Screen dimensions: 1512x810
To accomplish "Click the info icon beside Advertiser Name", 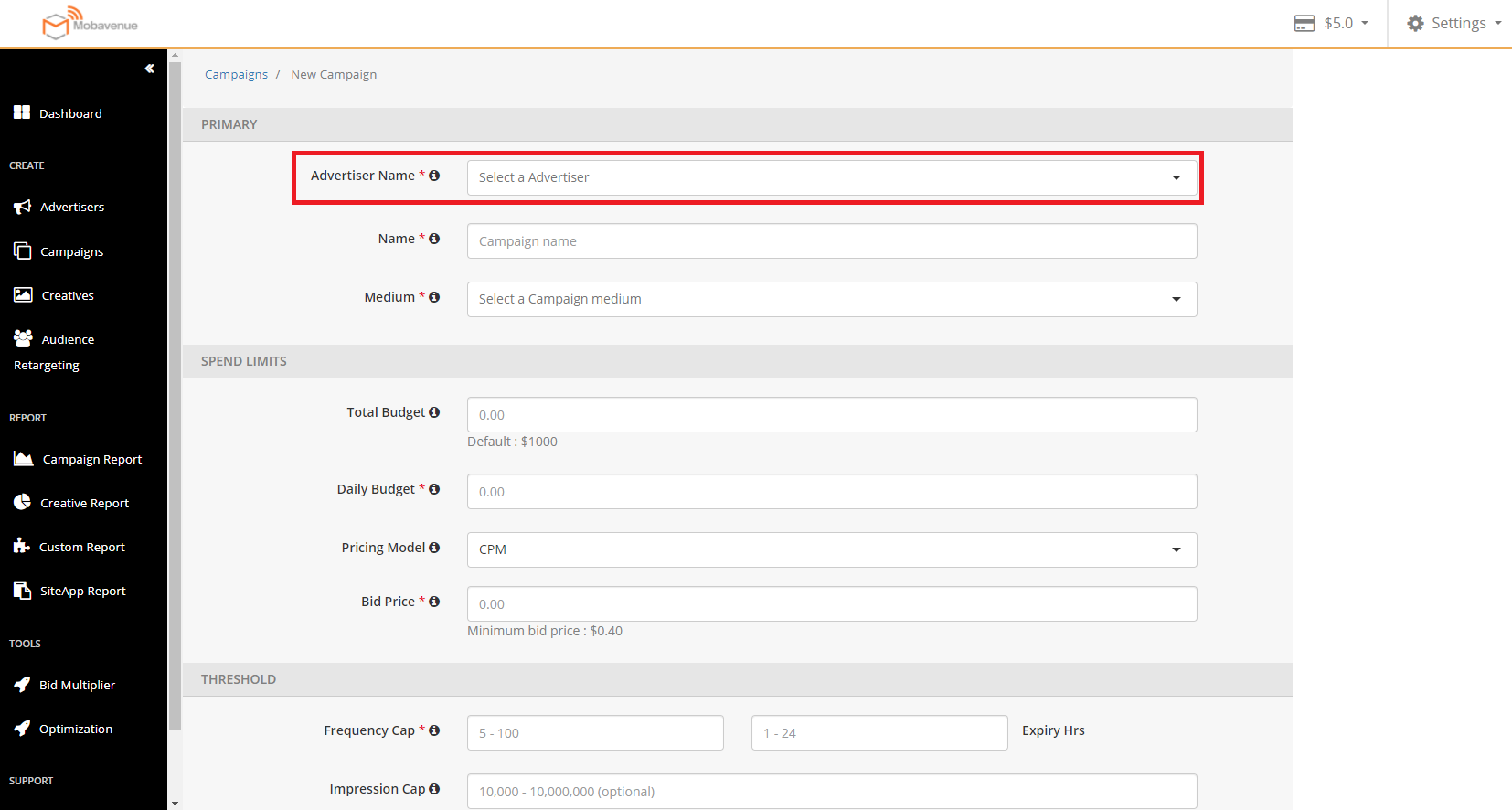I will (x=434, y=176).
